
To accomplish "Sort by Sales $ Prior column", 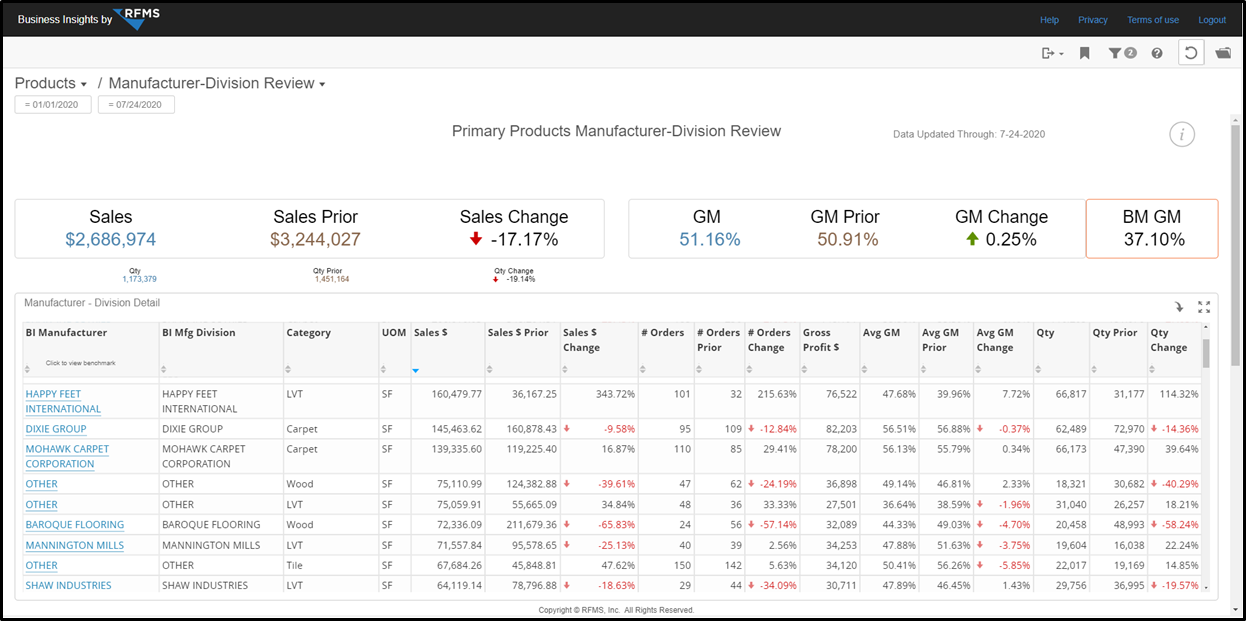I will click(490, 370).
